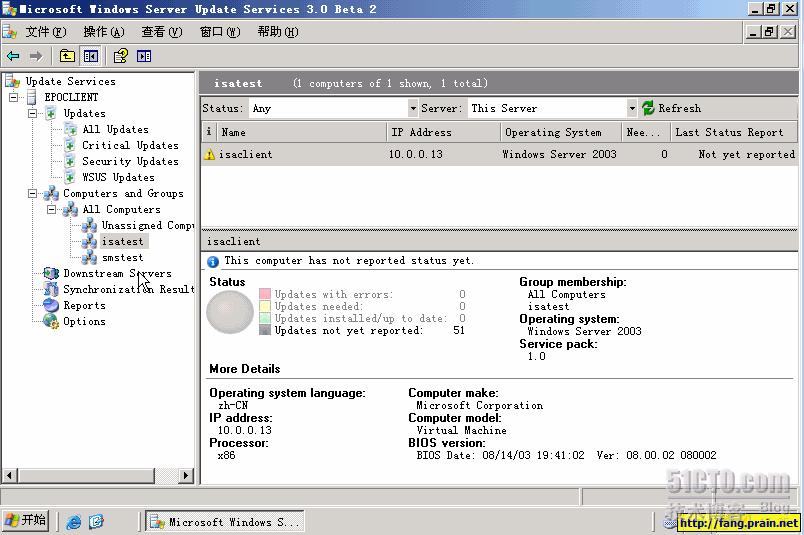Open the Status filter dropdown

pos(413,108)
